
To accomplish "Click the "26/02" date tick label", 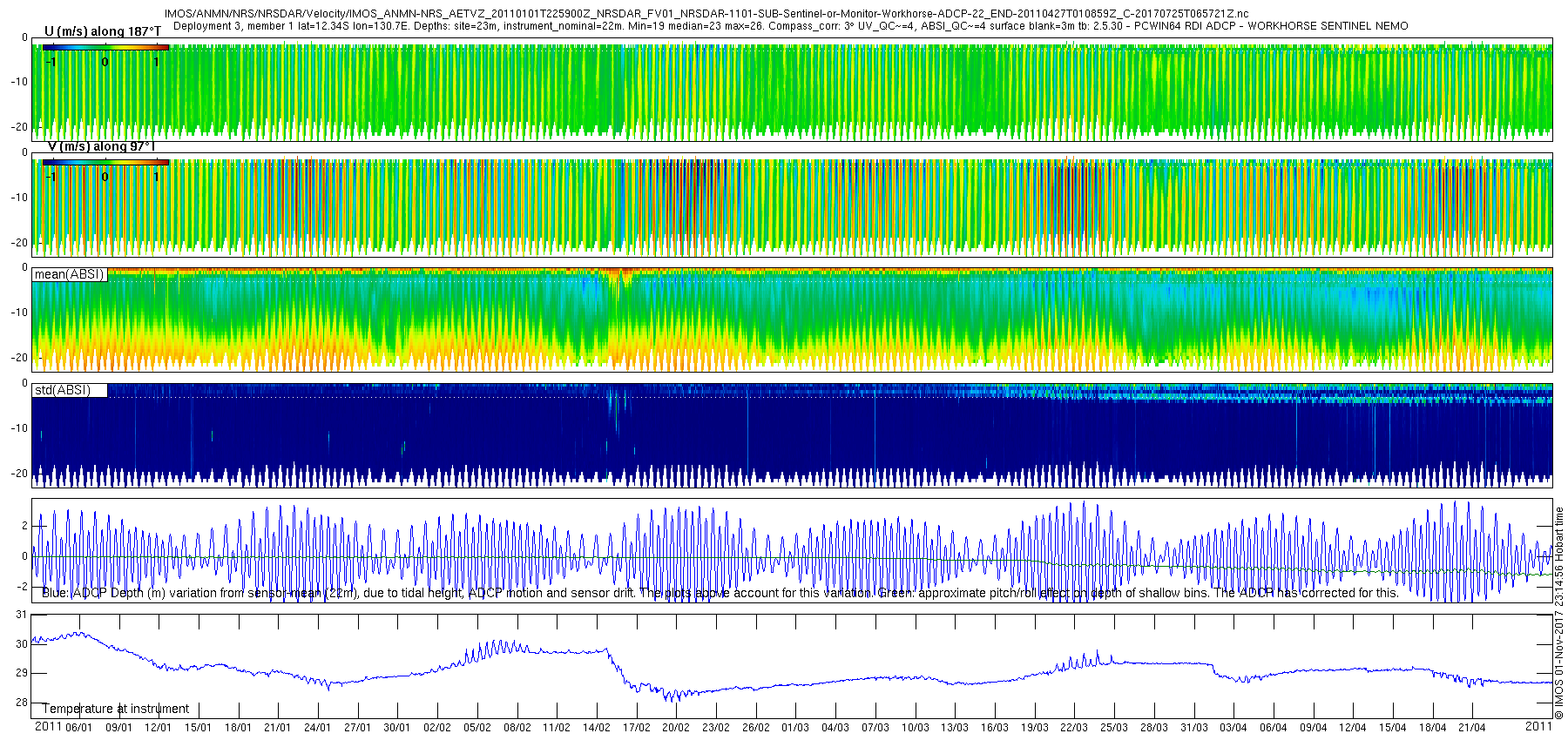I will click(x=756, y=728).
